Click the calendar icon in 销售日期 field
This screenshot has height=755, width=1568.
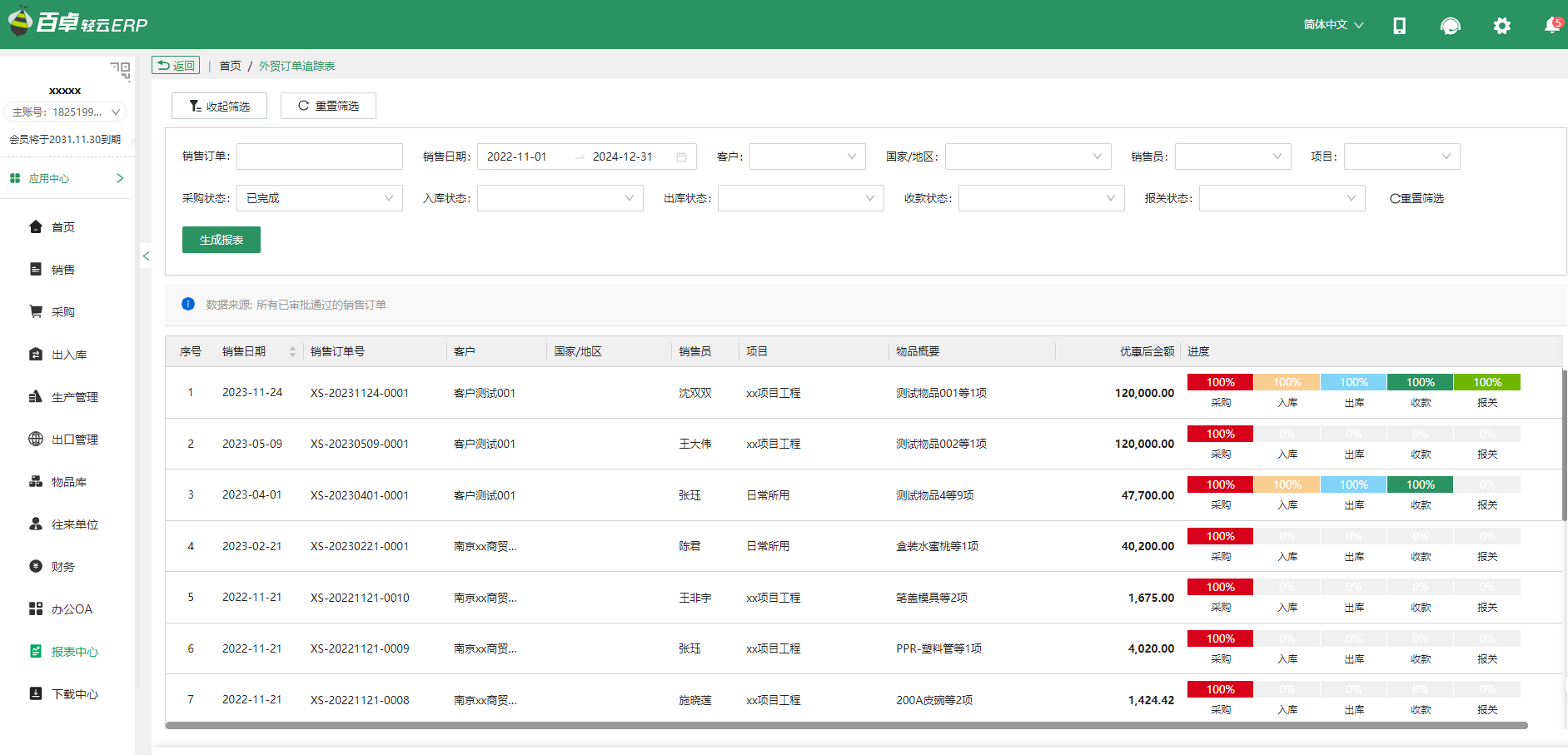pyautogui.click(x=681, y=156)
